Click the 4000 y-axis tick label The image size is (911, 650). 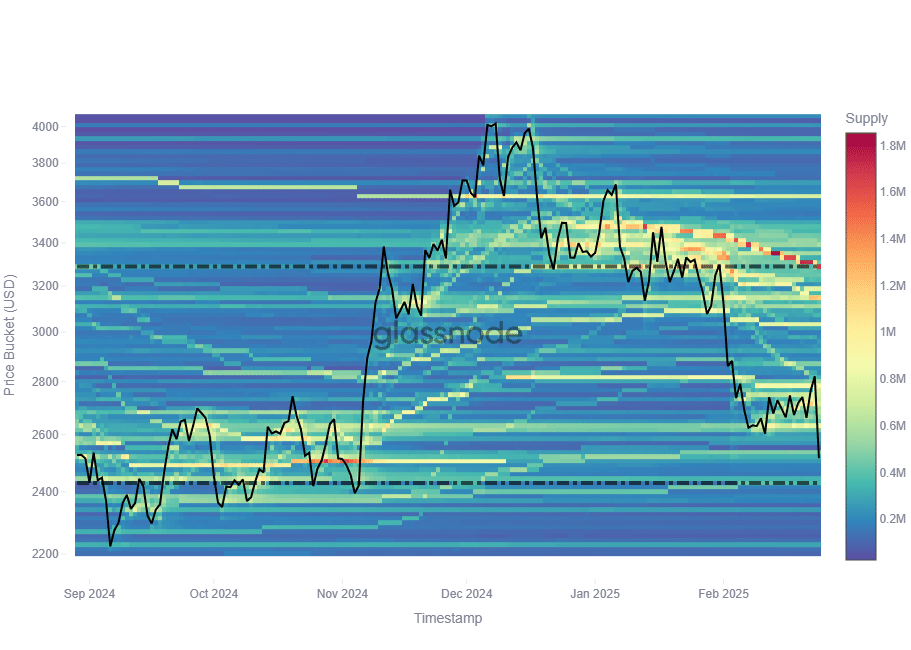[45, 127]
